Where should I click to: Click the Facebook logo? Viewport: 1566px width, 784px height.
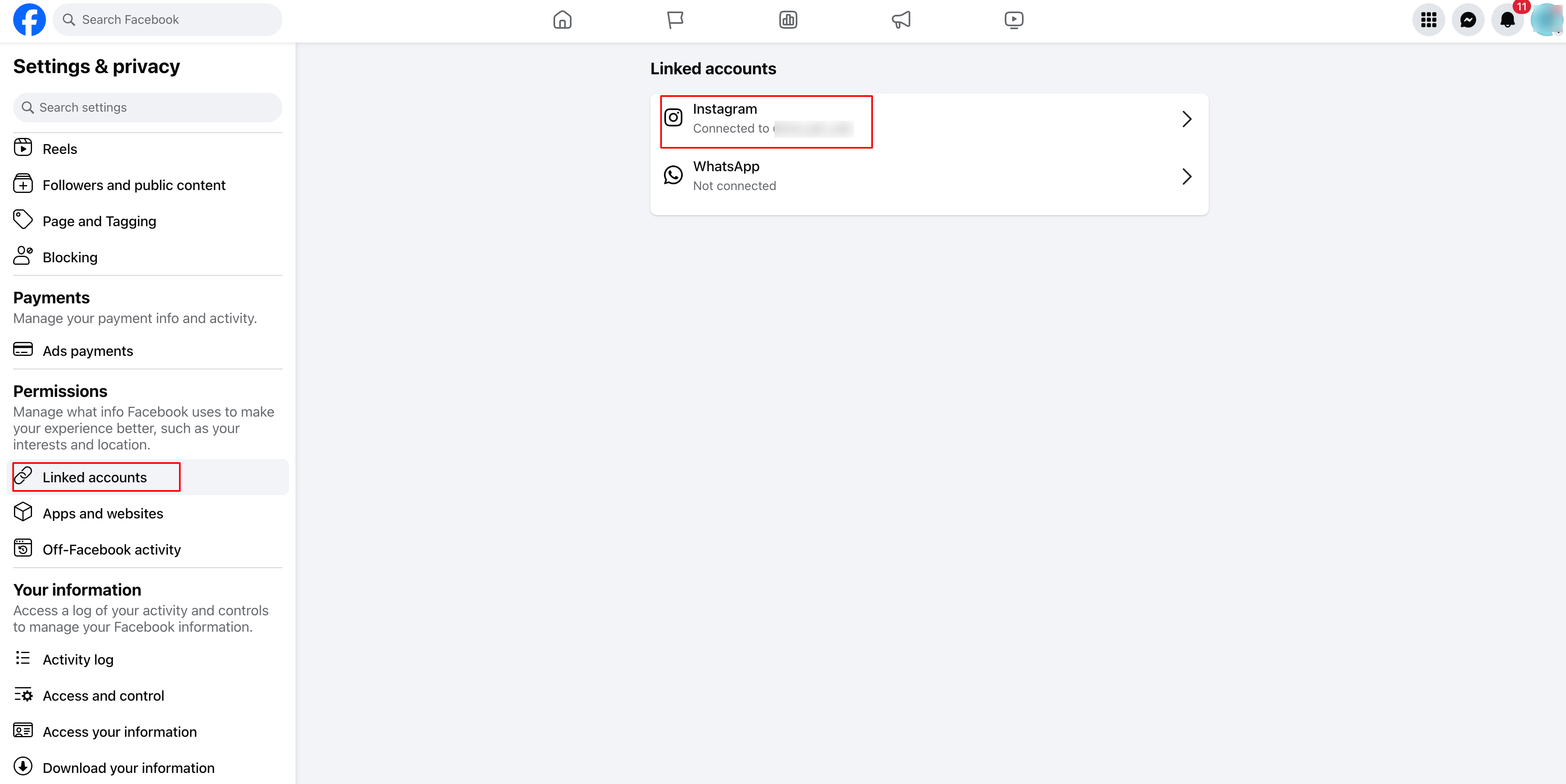coord(29,20)
